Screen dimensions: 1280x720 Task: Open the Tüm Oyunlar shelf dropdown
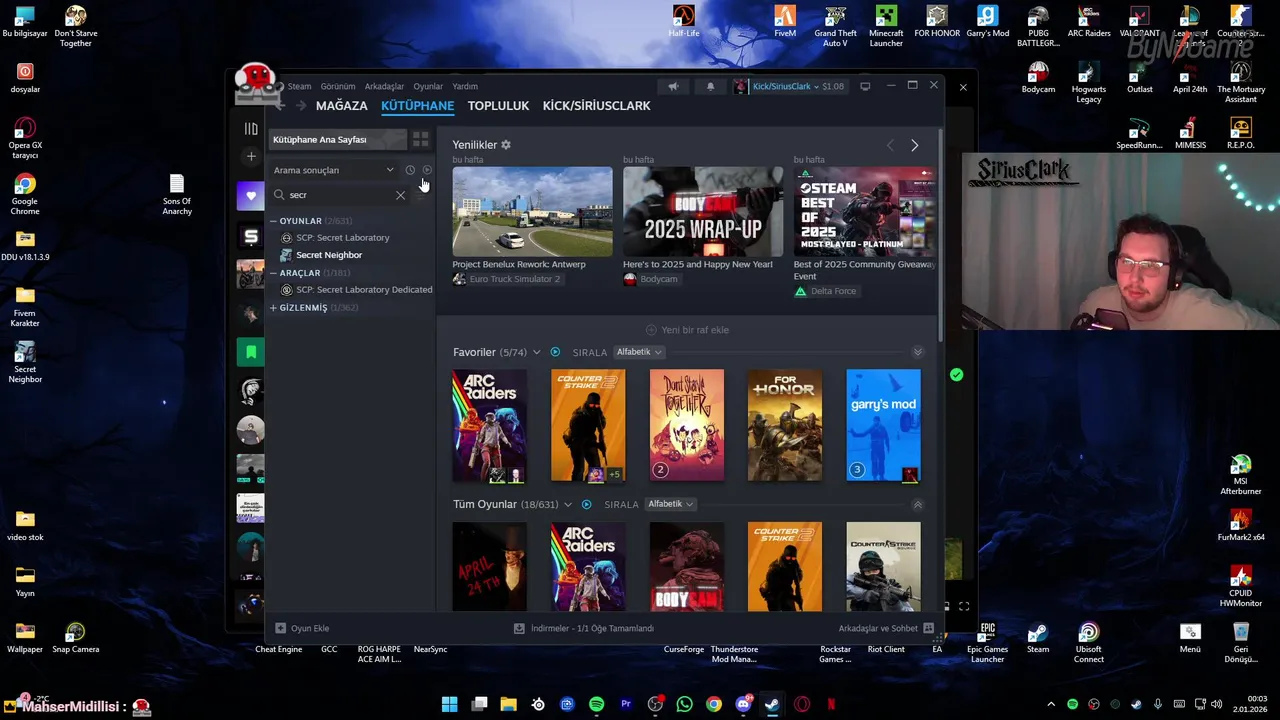coord(568,505)
